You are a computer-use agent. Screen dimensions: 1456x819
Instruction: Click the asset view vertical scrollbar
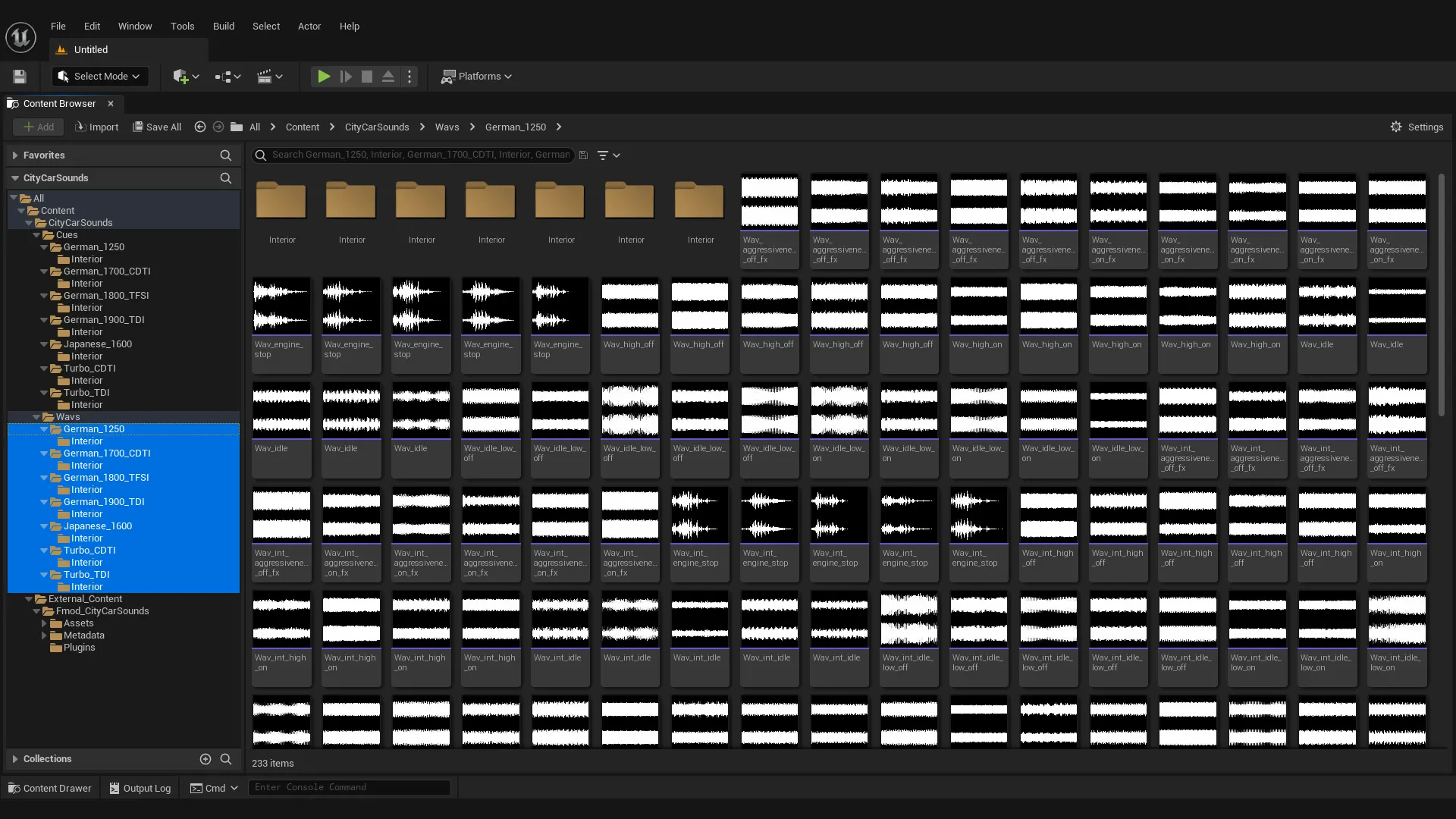click(x=1441, y=296)
